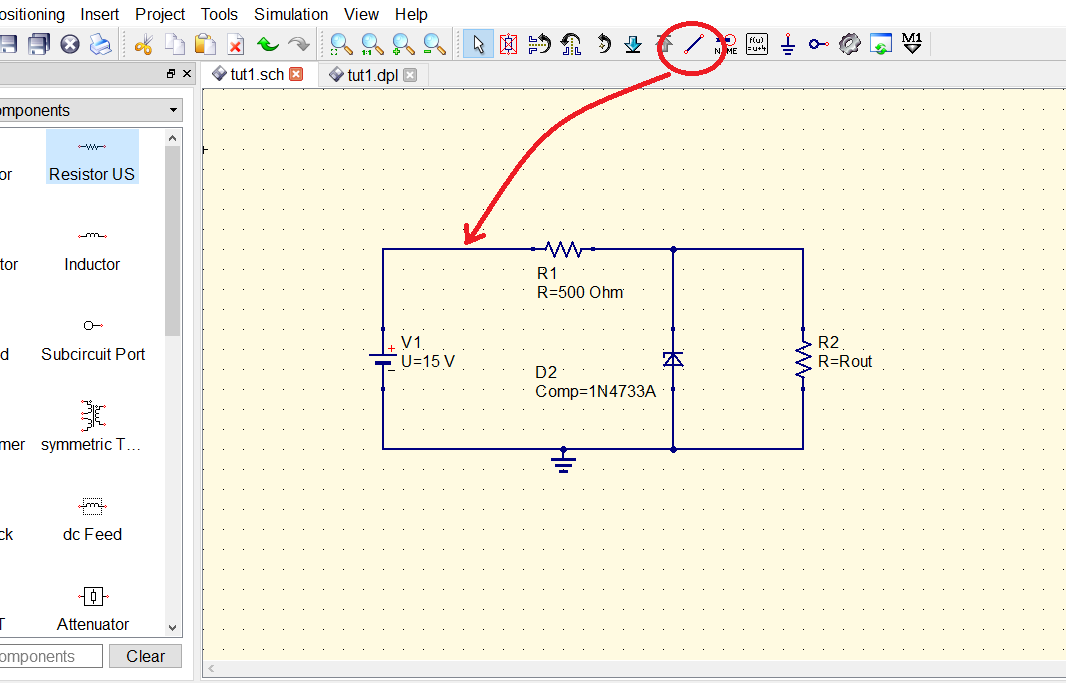This screenshot has width=1066, height=683.
Task: Insert a port with the toolbar port icon
Action: (x=819, y=45)
